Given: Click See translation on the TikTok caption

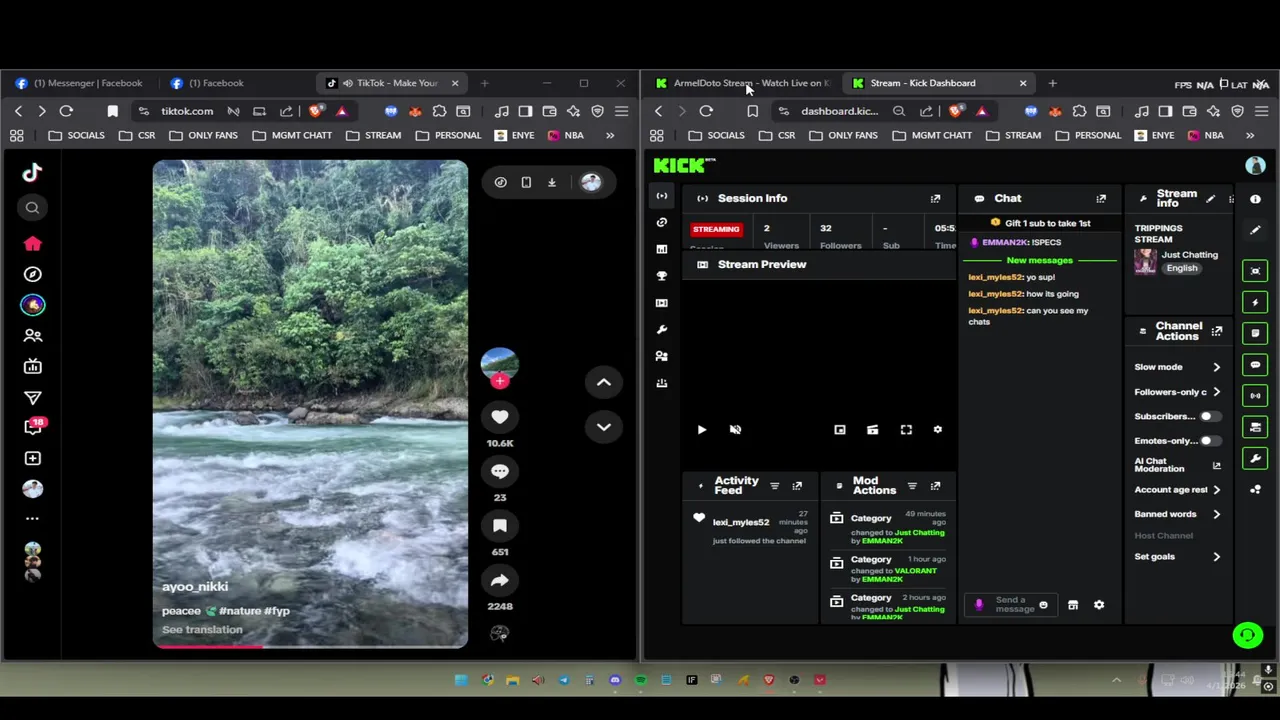Looking at the screenshot, I should point(202,630).
